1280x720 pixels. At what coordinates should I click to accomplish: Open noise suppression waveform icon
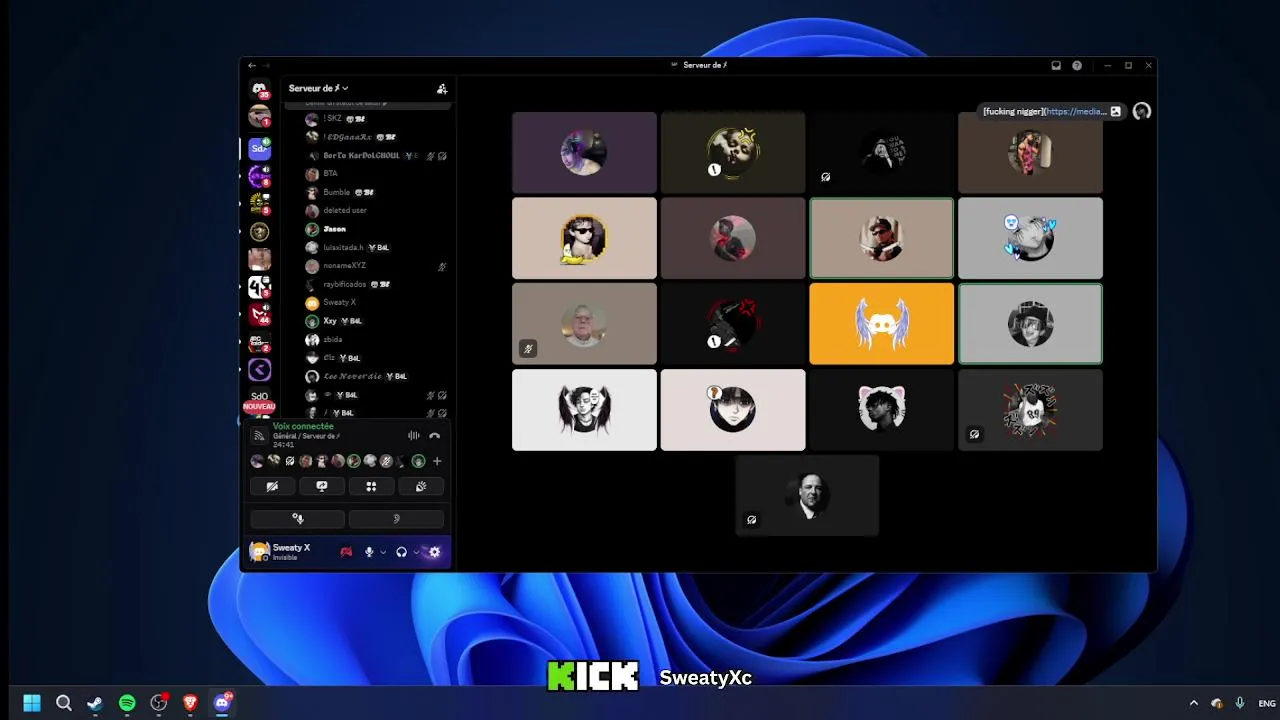coord(414,436)
